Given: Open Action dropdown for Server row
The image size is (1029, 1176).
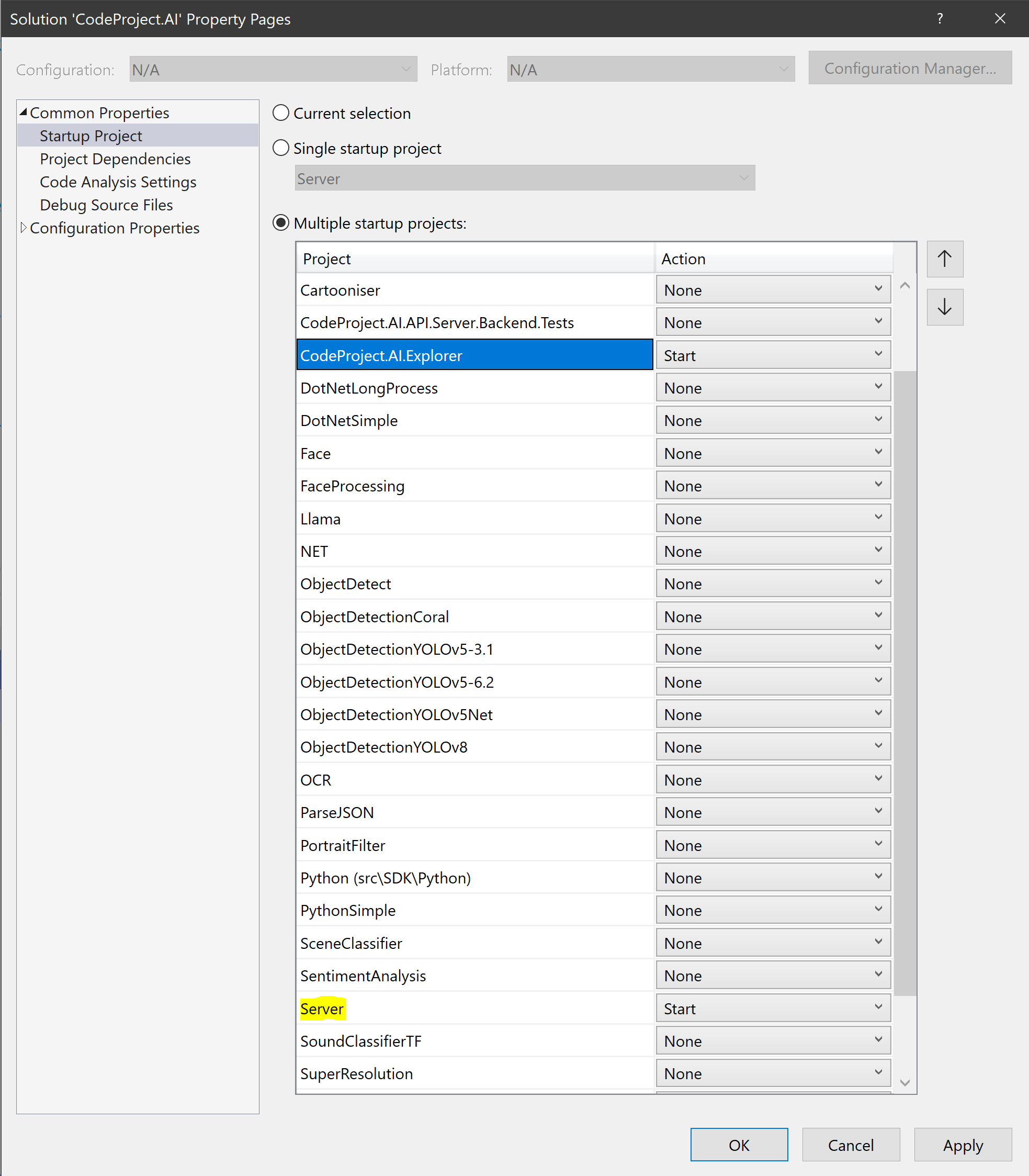Looking at the screenshot, I should [x=773, y=1008].
